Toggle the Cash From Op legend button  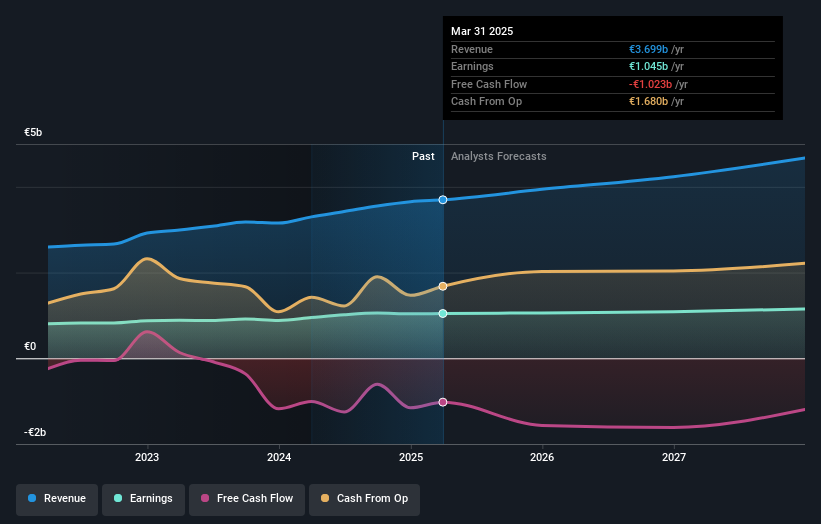point(364,499)
